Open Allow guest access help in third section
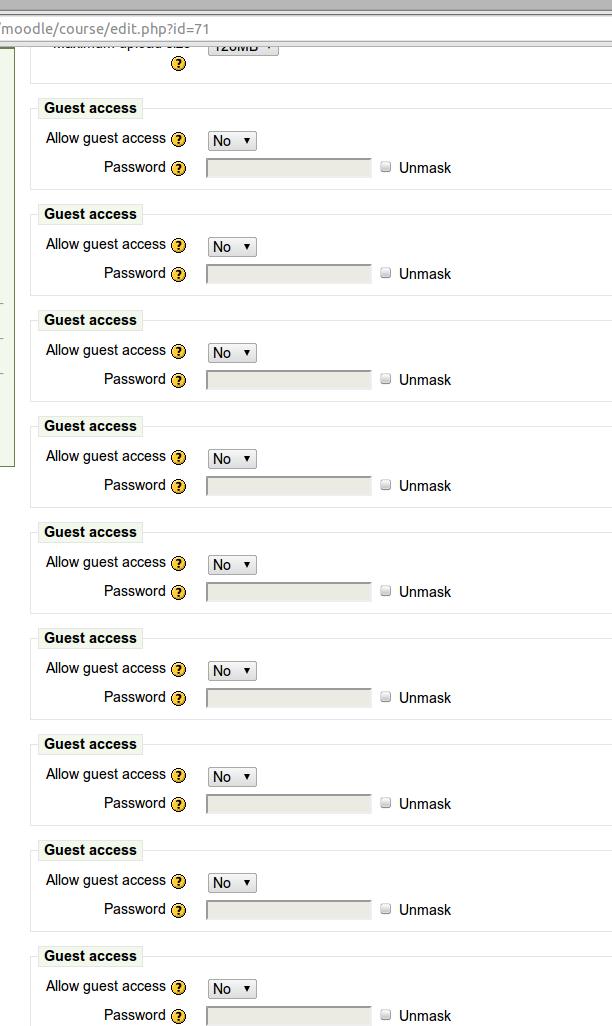 (x=179, y=351)
